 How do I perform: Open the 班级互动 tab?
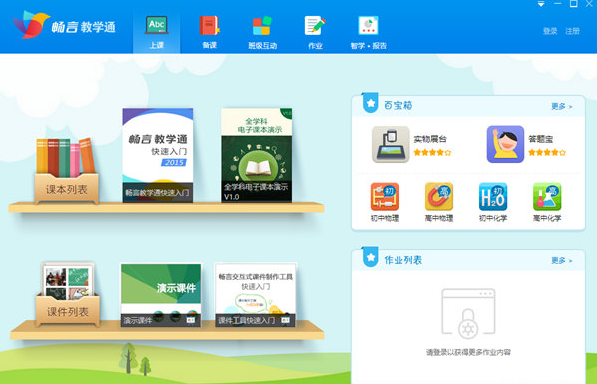click(x=262, y=33)
